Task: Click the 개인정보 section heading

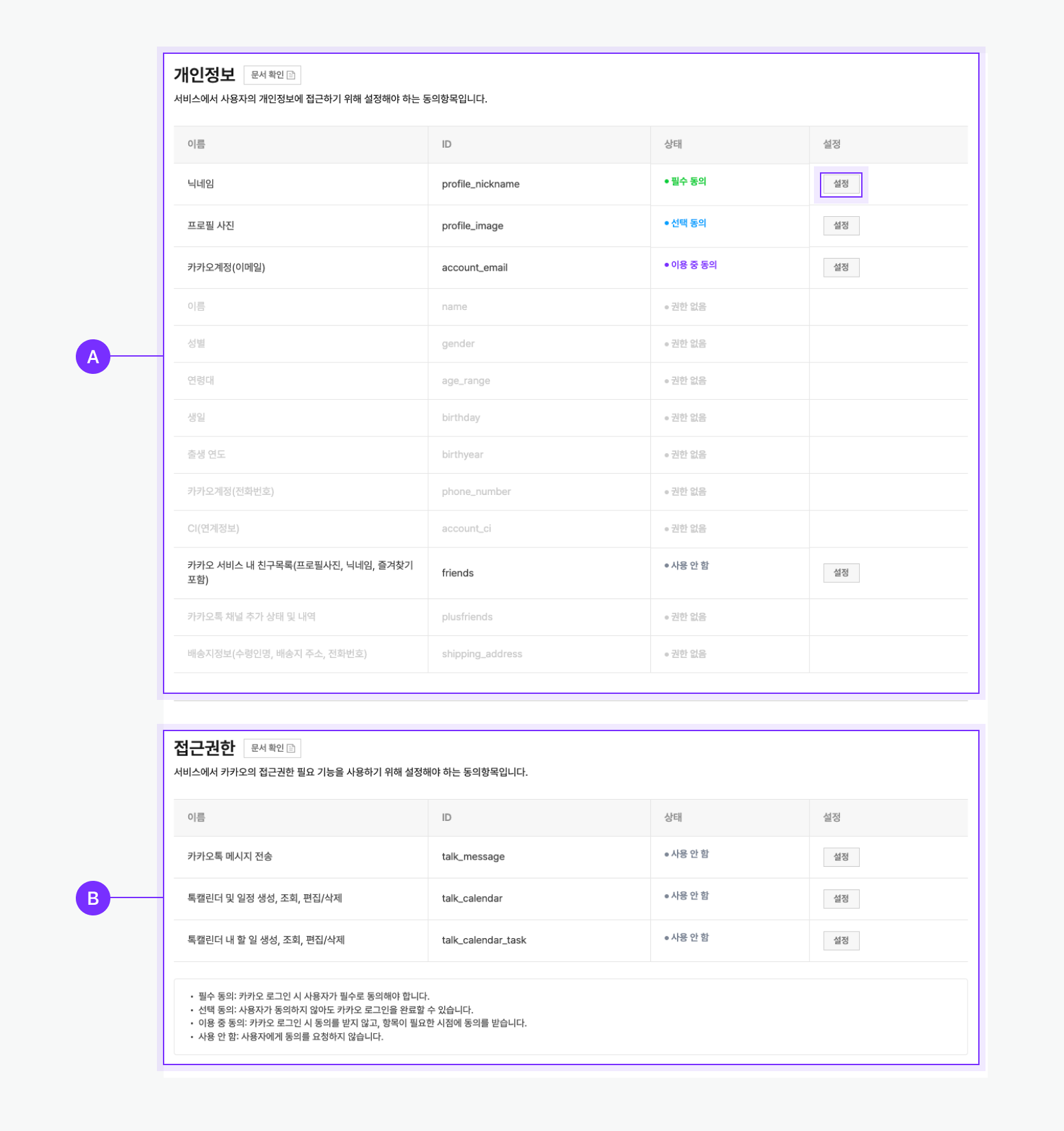Action: (x=205, y=75)
